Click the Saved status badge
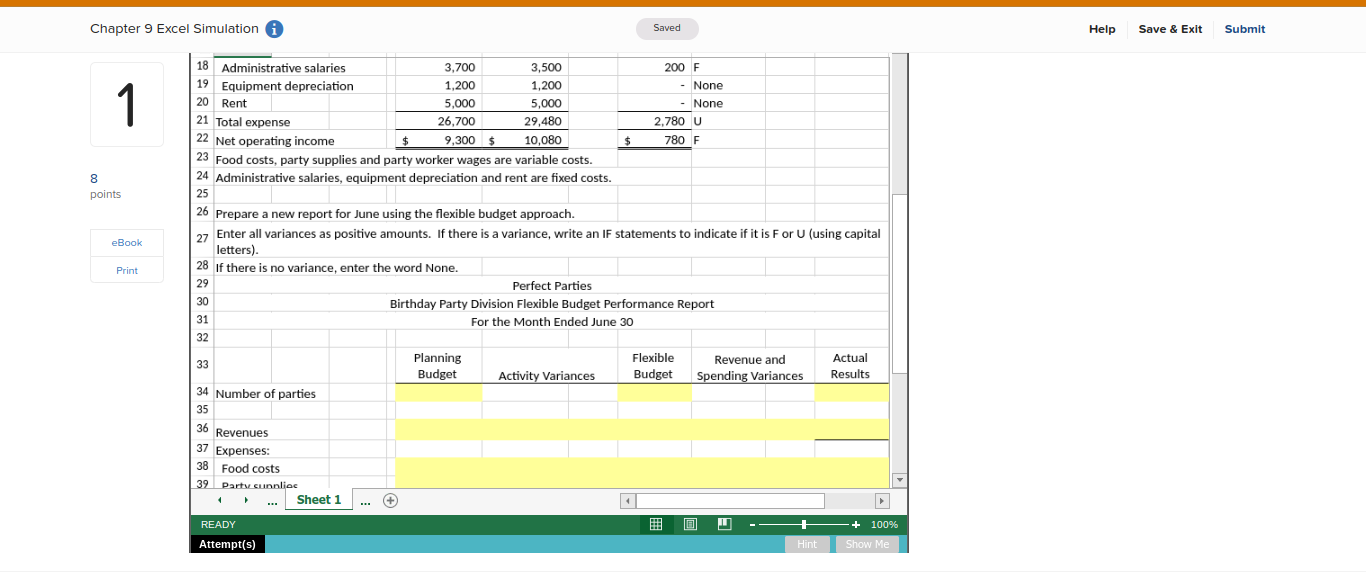The image size is (1366, 576). [667, 28]
